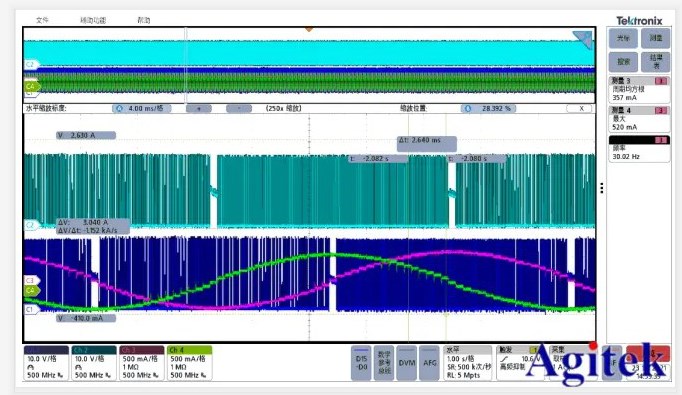Open the 水平 (Horizontal) badge showing 1.00 s/格
This screenshot has height=395, width=682.
tap(468, 363)
